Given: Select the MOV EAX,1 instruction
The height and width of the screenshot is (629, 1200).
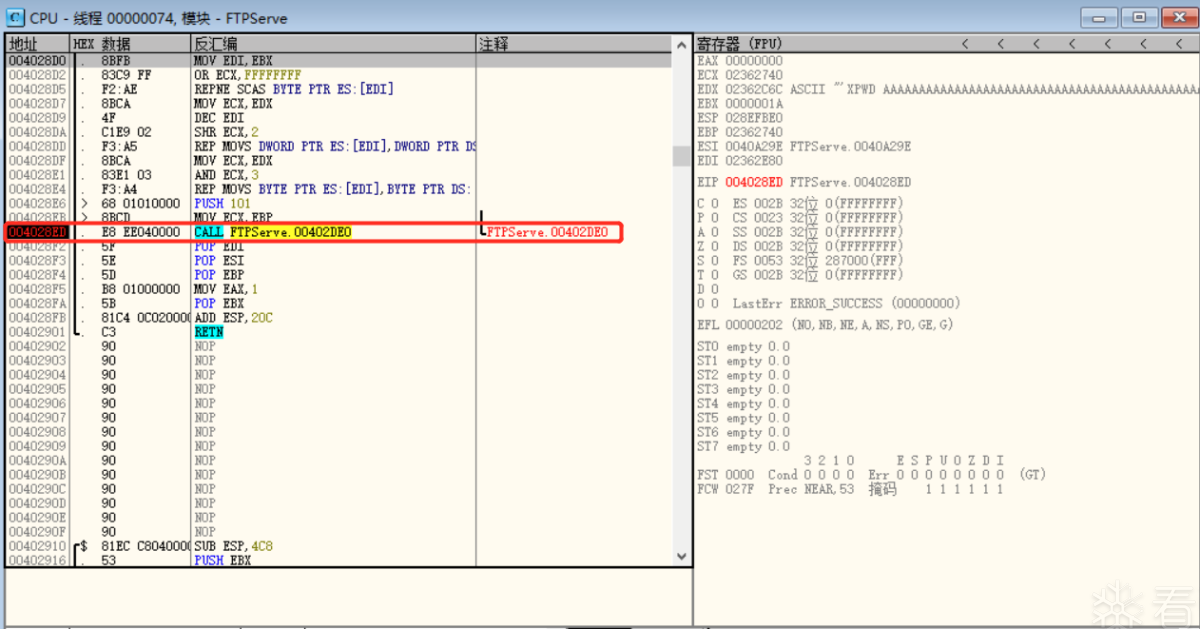Looking at the screenshot, I should tap(226, 289).
